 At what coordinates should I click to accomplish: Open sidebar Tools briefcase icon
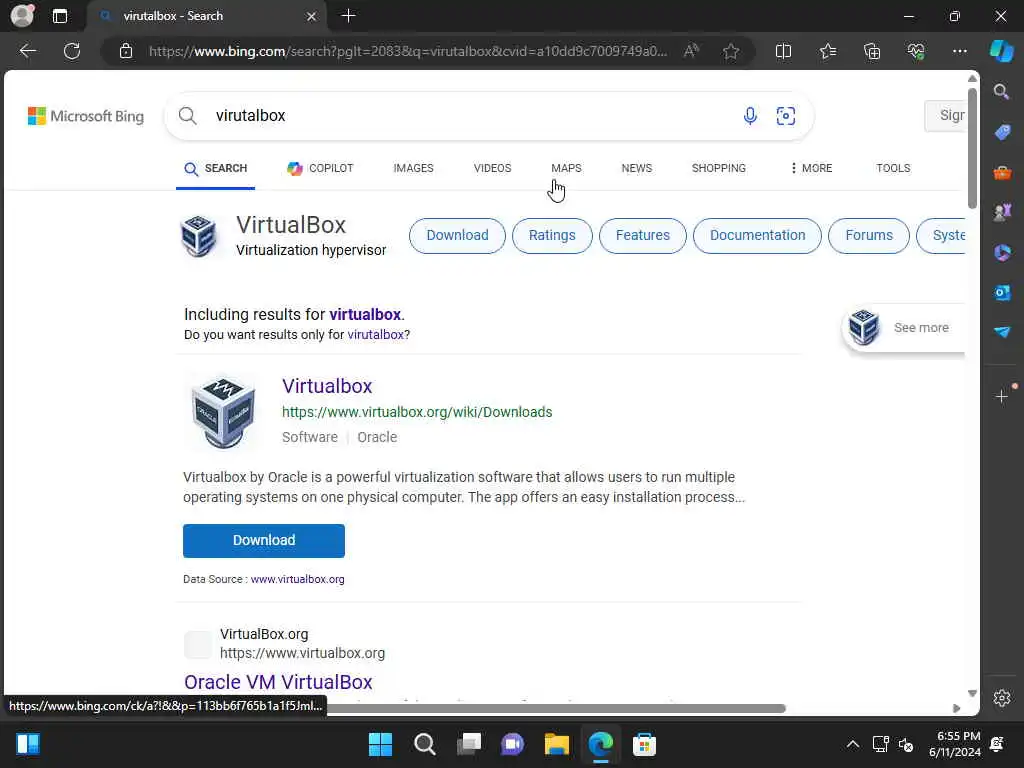point(1002,172)
